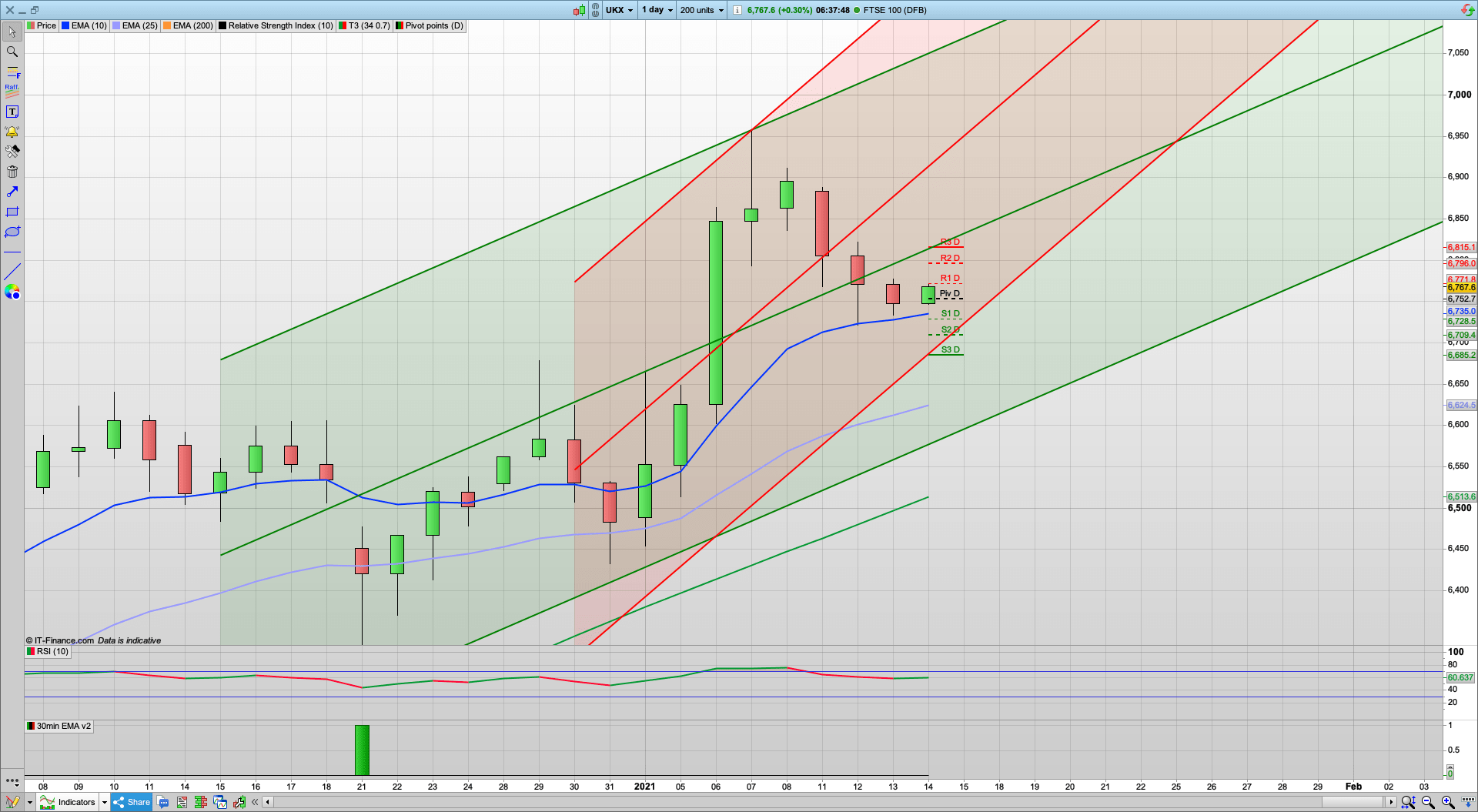Screen dimensions: 1478x812
Task: Click the zoom in magnifier icon
Action: tap(1447, 802)
